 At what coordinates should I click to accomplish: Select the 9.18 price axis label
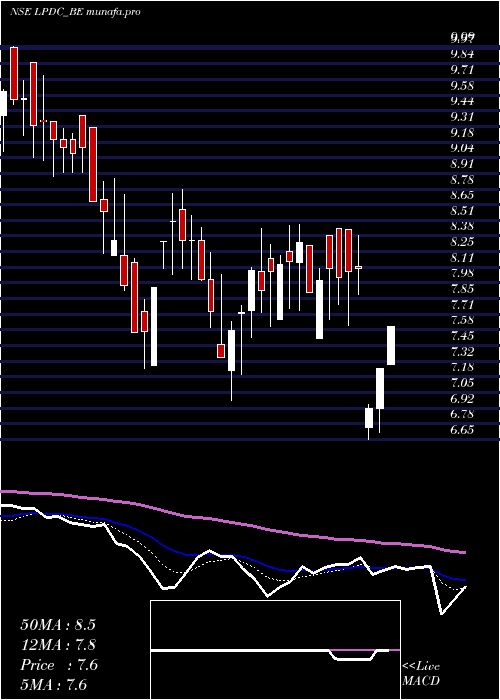(x=462, y=133)
